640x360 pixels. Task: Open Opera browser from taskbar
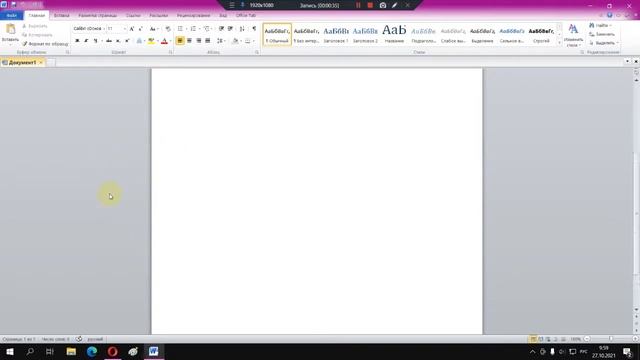tap(113, 351)
